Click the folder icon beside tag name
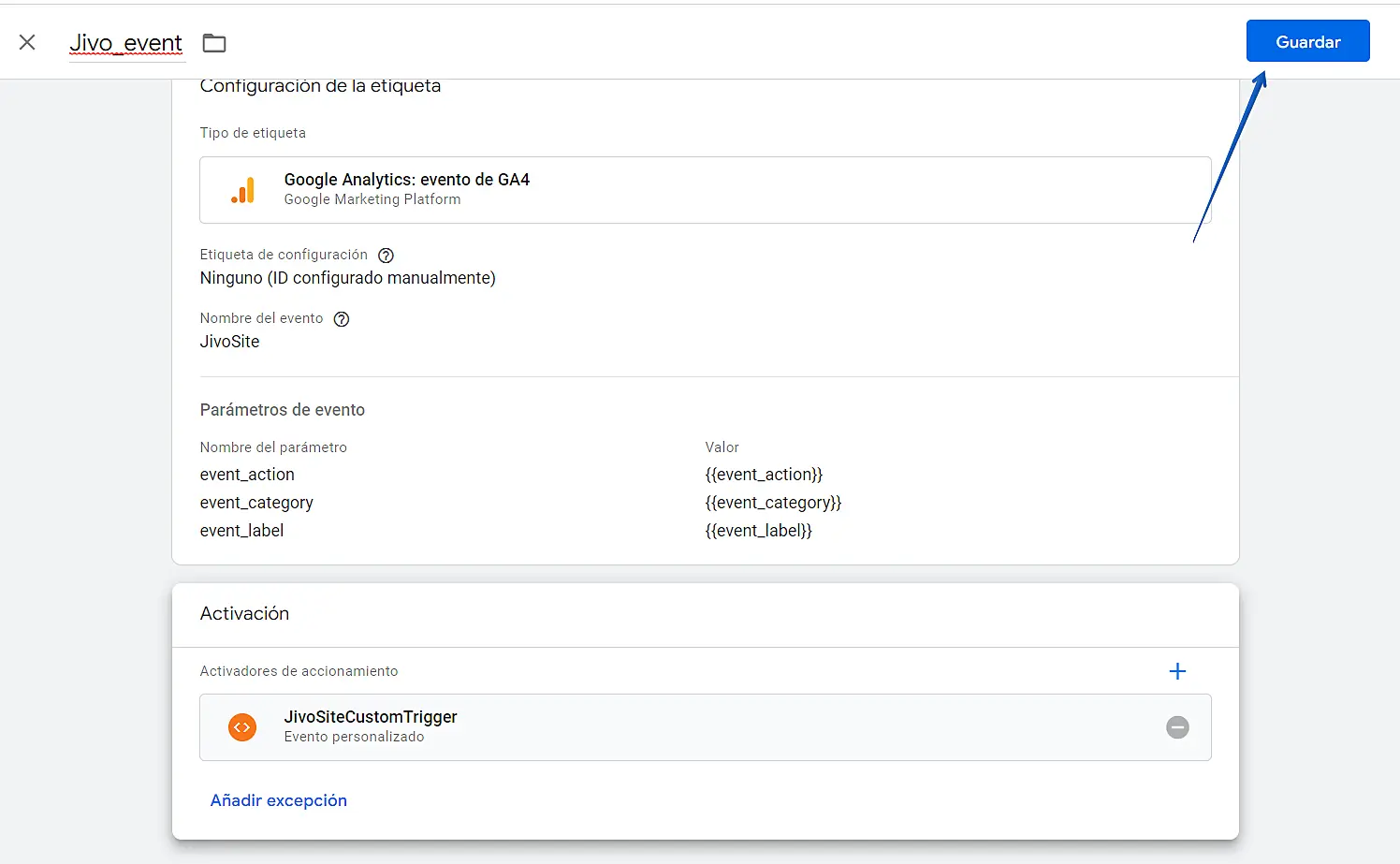 pos(214,43)
